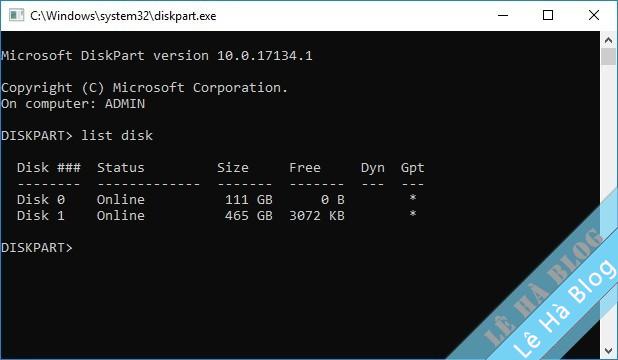Click the Lê Hà Blog watermark

pos(564,308)
